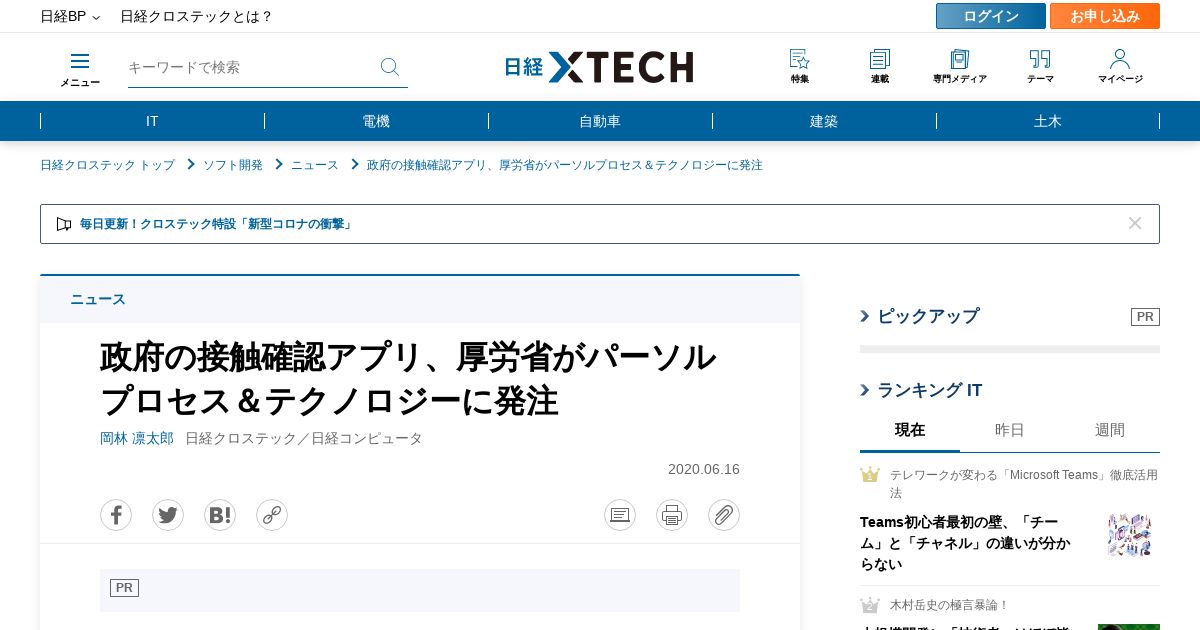This screenshot has width=1200, height=630.
Task: Copy article link chain icon
Action: (x=272, y=515)
